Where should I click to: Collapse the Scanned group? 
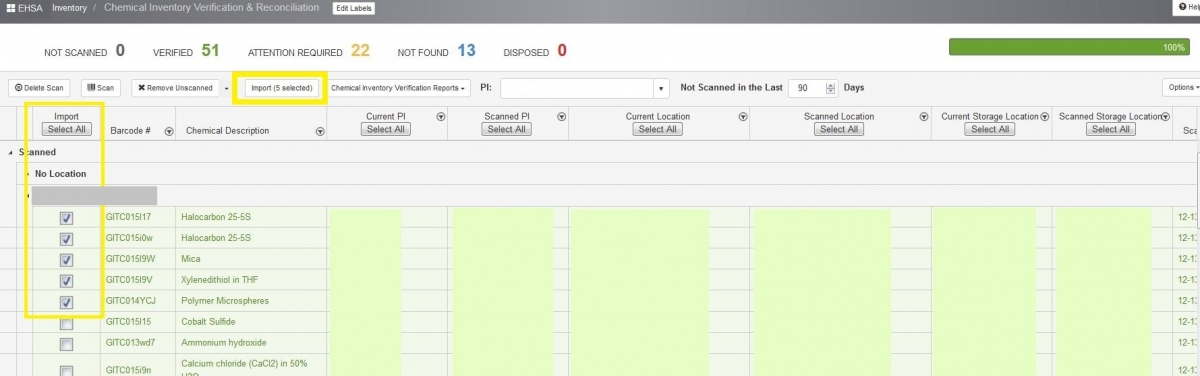coord(11,153)
